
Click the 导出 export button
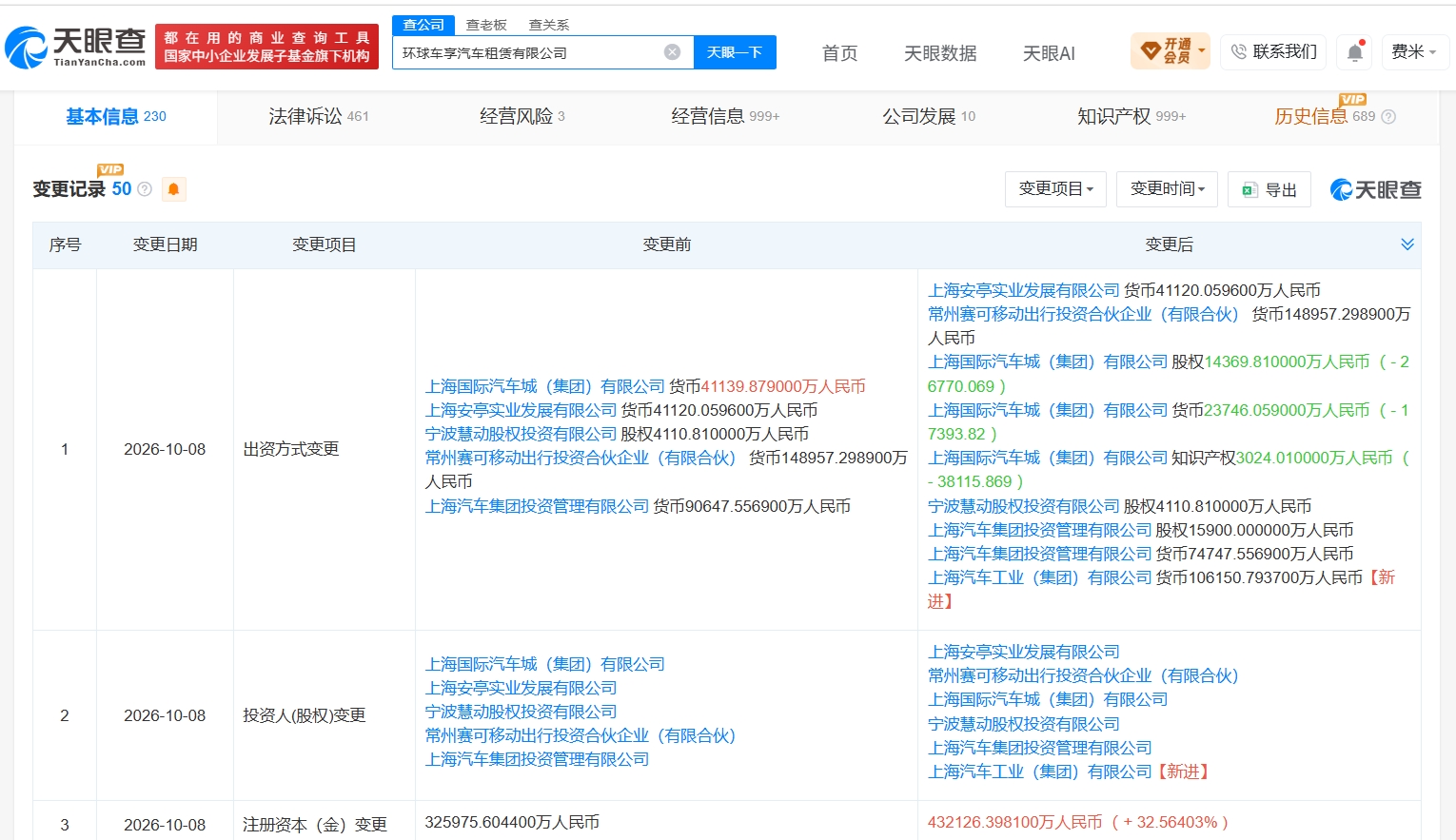pyautogui.click(x=1269, y=190)
